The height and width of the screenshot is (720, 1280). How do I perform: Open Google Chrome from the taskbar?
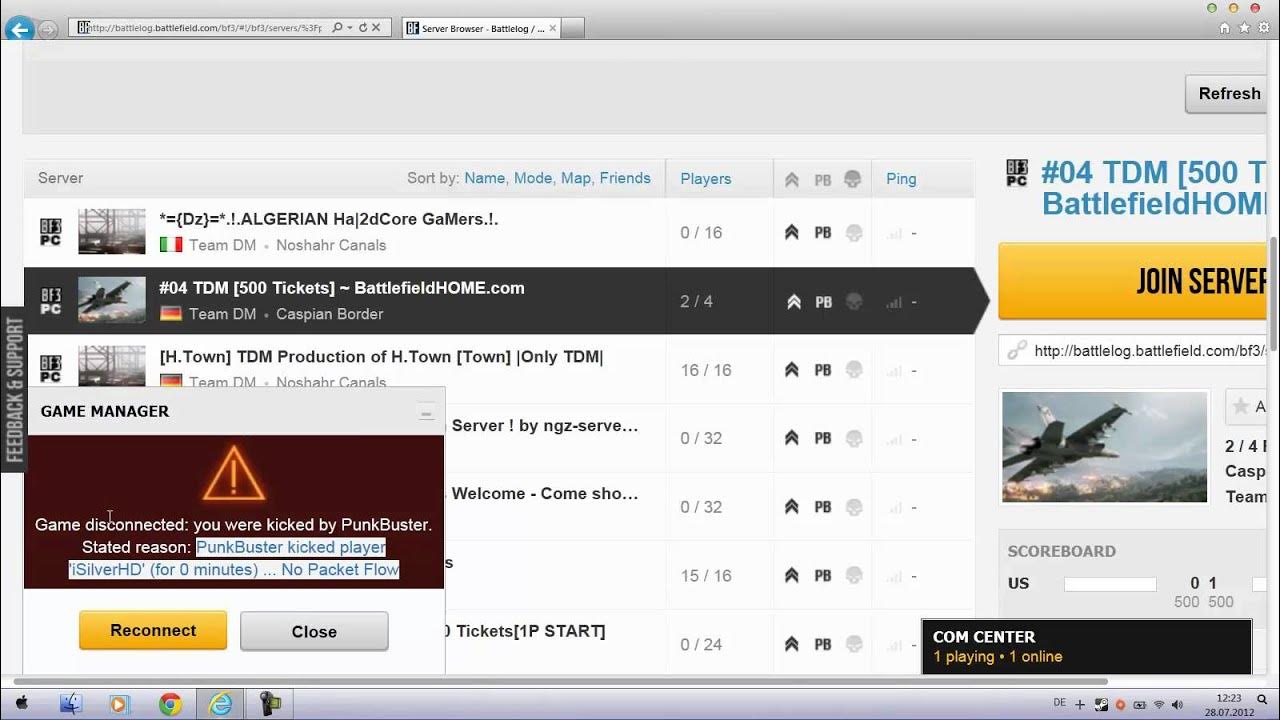coord(170,704)
